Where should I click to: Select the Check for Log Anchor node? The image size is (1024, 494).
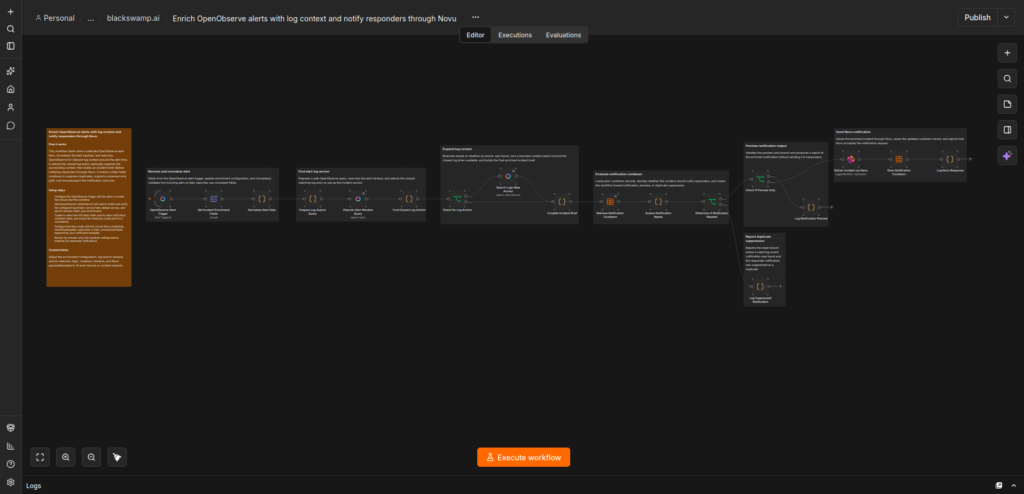pyautogui.click(x=457, y=199)
